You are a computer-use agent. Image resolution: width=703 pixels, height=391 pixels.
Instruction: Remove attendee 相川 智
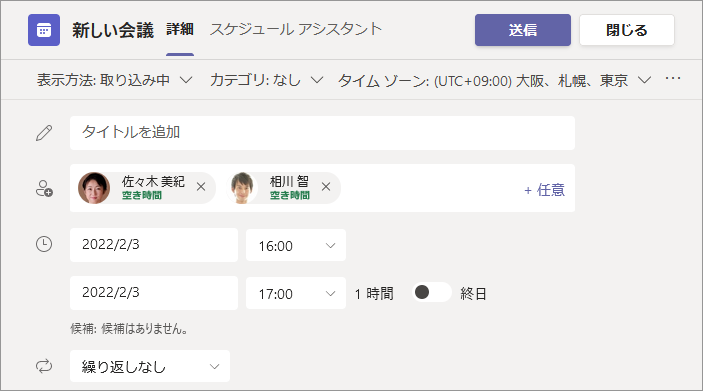(x=326, y=187)
